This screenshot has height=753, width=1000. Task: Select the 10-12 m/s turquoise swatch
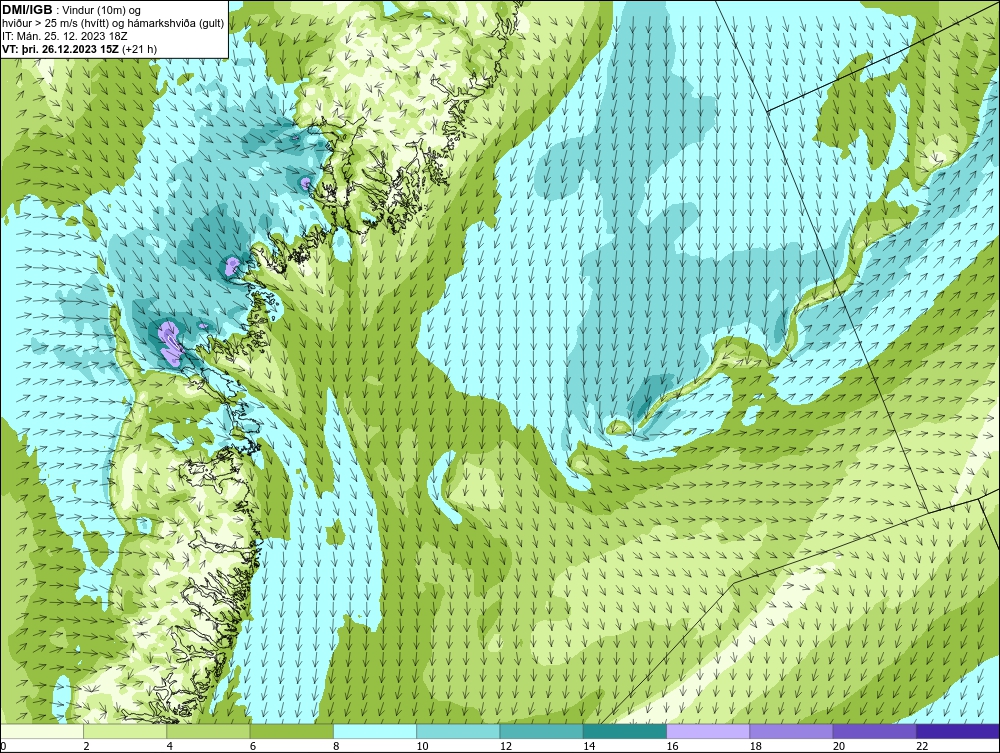pyautogui.click(x=458, y=731)
